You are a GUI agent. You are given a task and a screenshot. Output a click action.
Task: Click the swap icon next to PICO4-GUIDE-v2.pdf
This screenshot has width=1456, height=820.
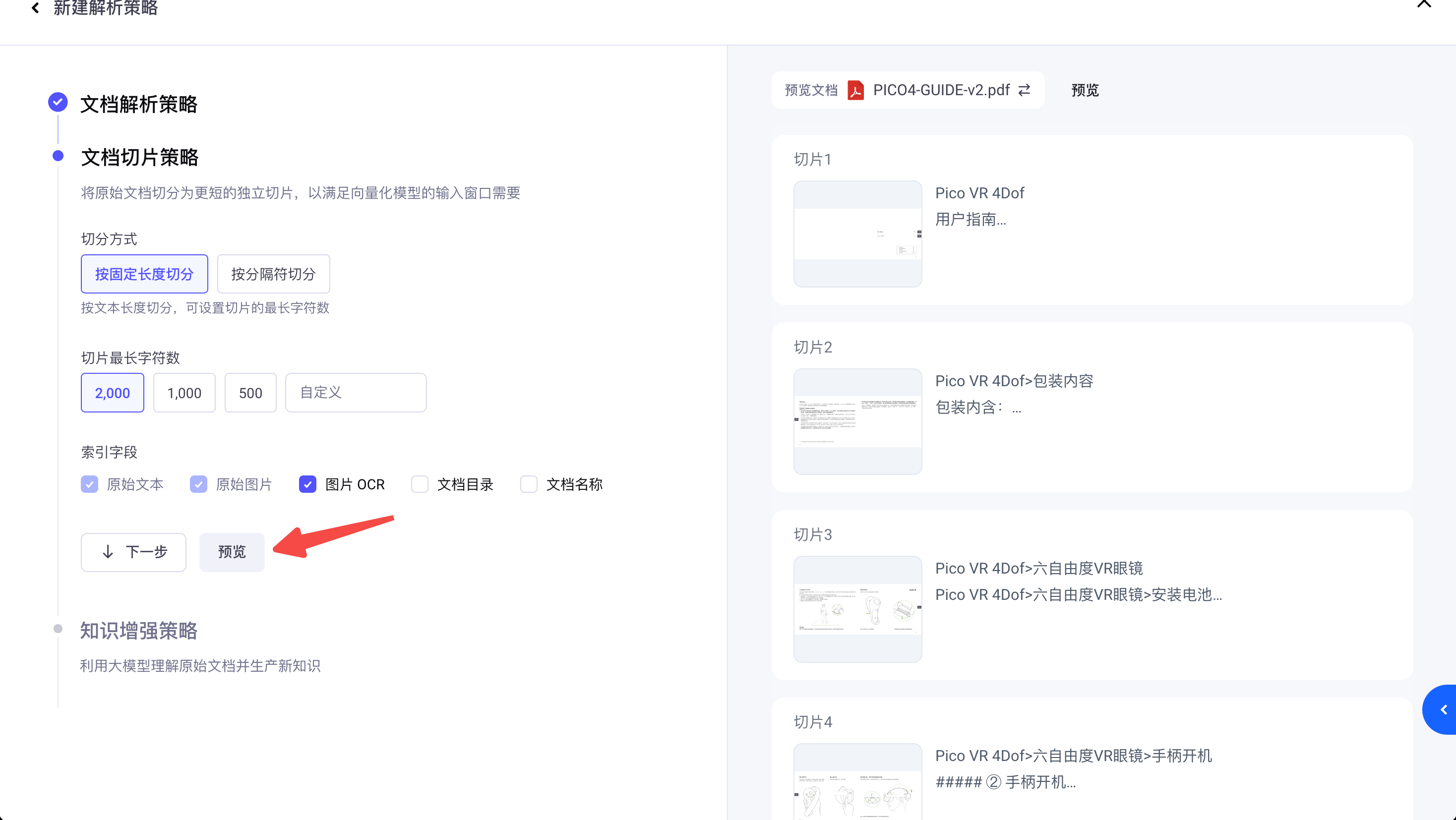pos(1024,90)
